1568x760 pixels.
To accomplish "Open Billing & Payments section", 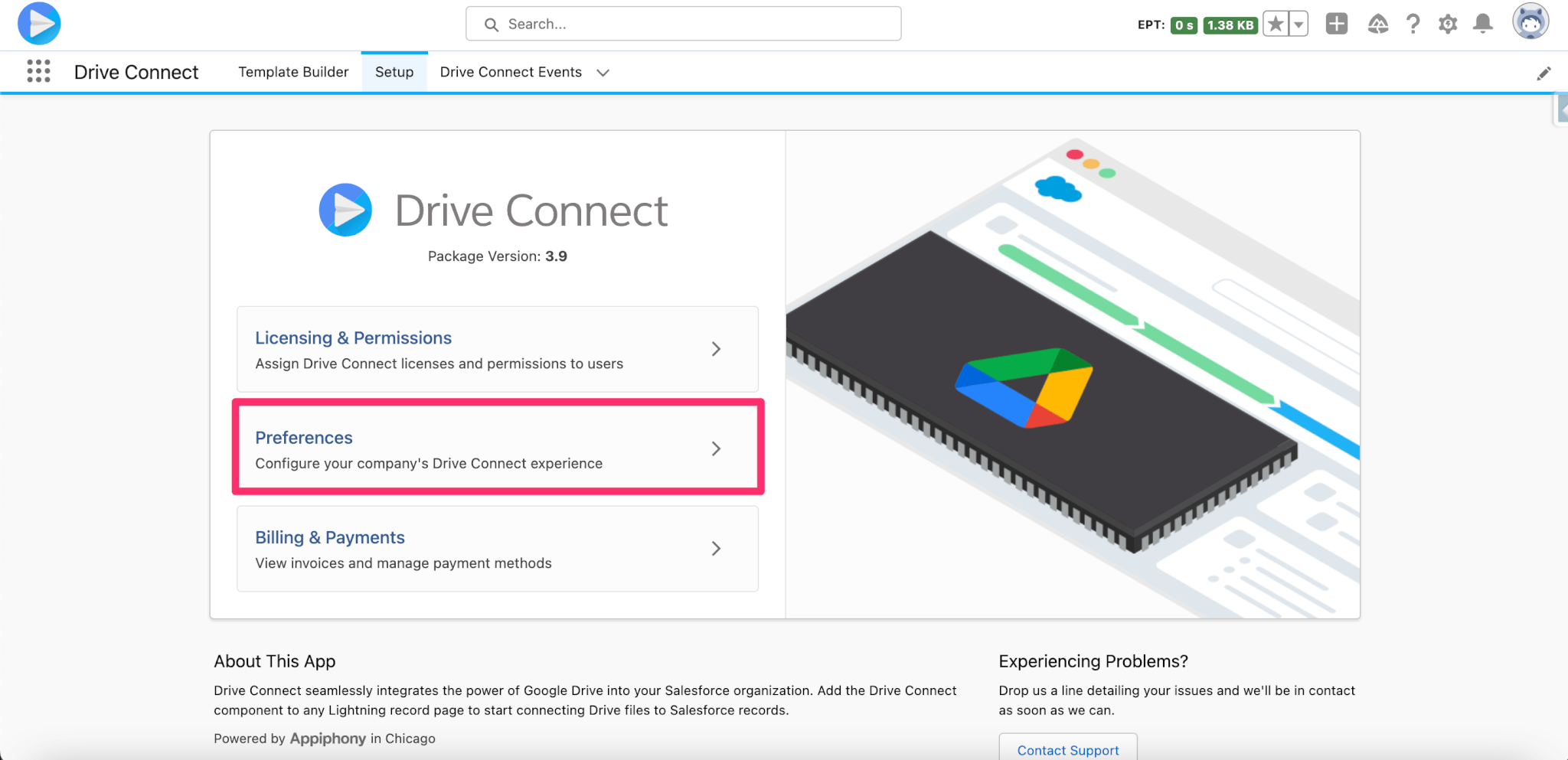I will coord(498,549).
